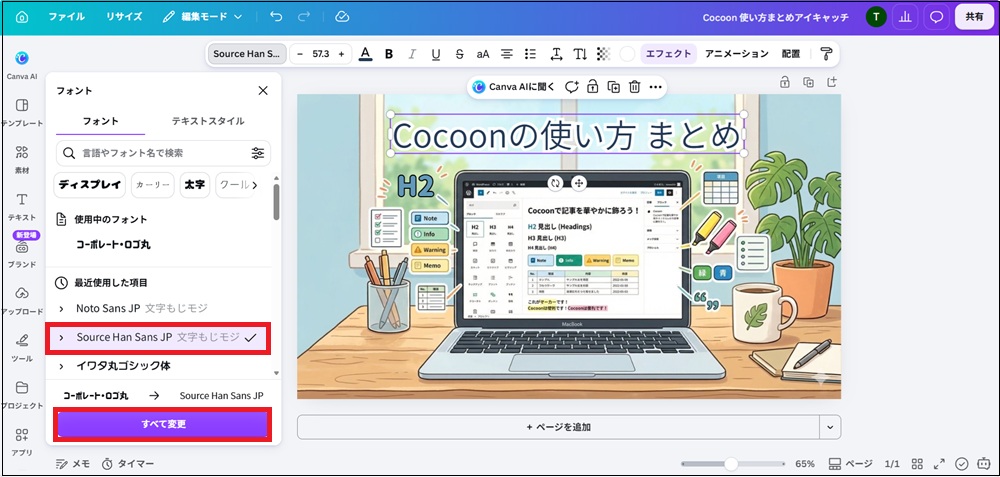
Task: Expand Noto Sans JP font styles
Action: [61, 309]
